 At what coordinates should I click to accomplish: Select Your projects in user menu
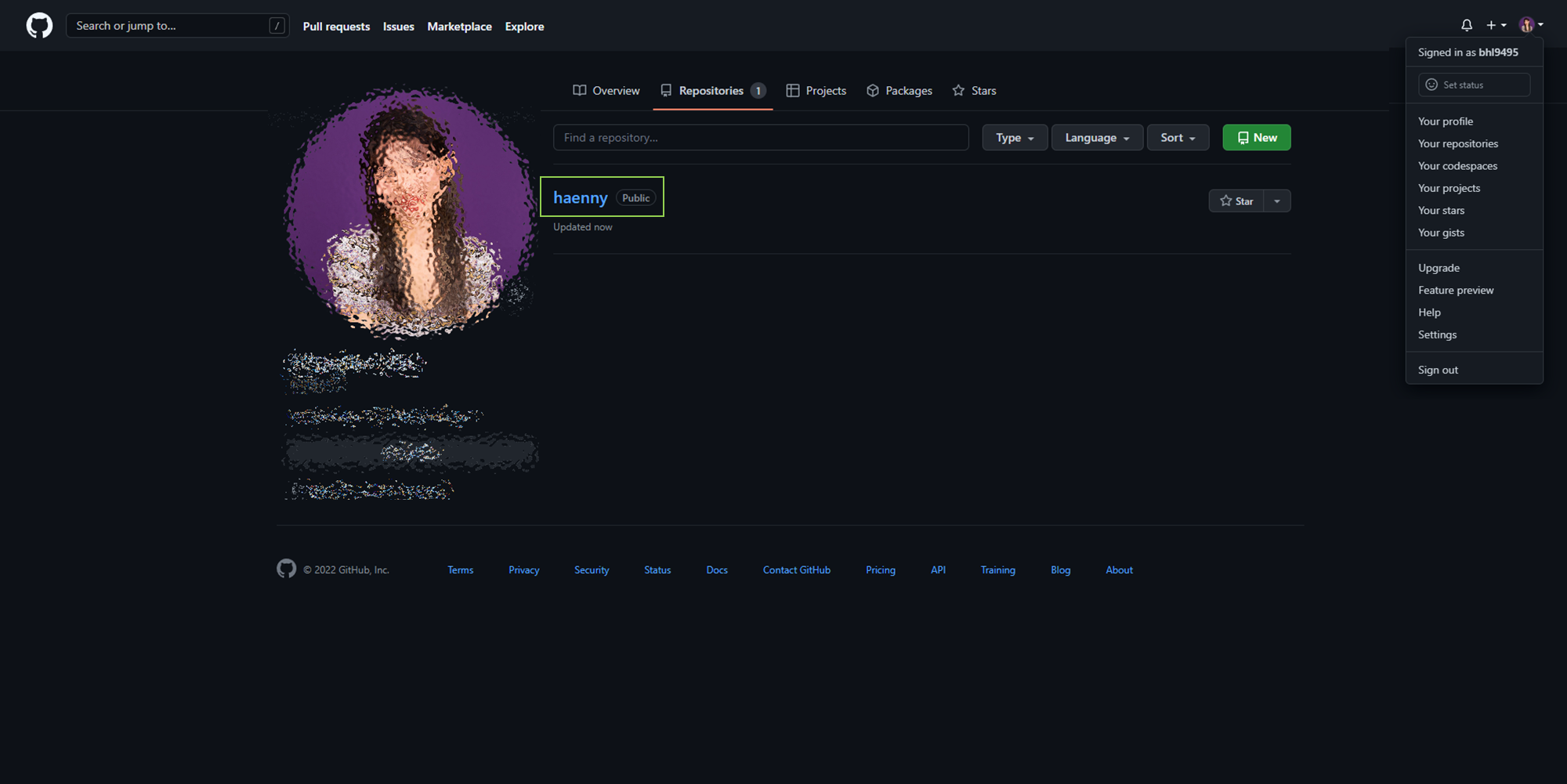[x=1449, y=188]
